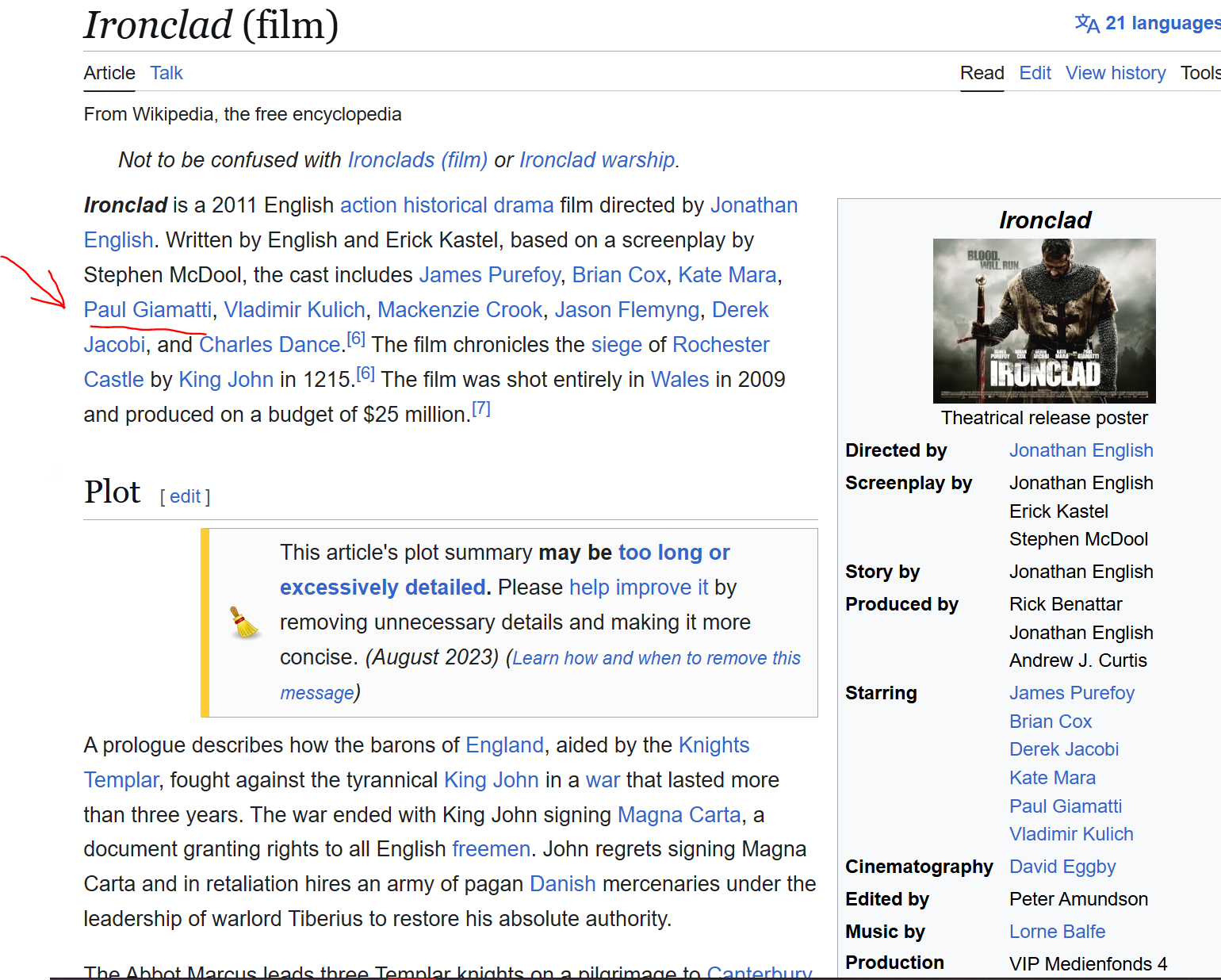This screenshot has height=980, width=1221.
Task: Open Jonathan English link in infobox Directed by
Action: pyautogui.click(x=1081, y=450)
